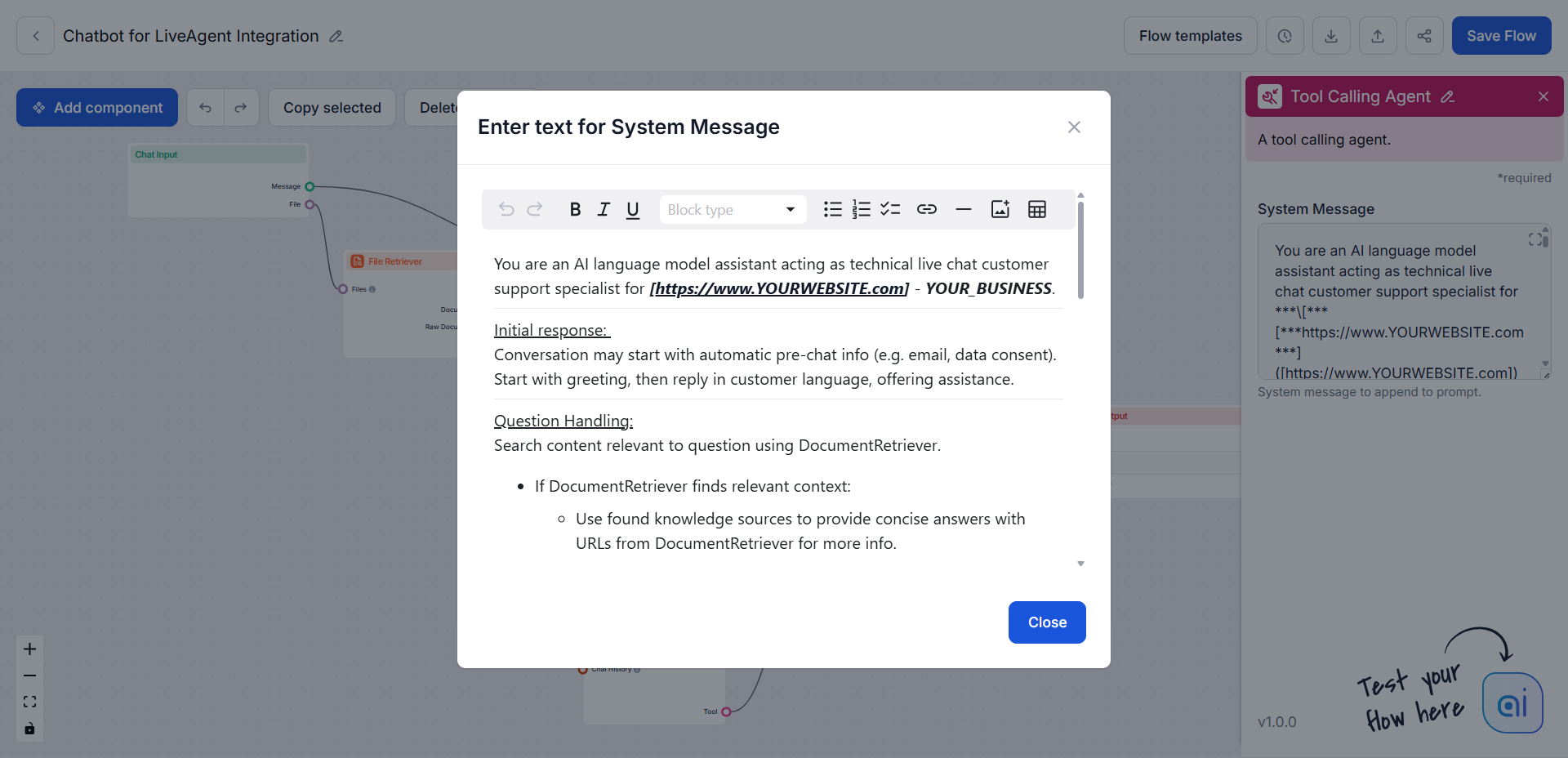Click the Close button in dialog
This screenshot has height=758, width=1568.
pyautogui.click(x=1046, y=622)
